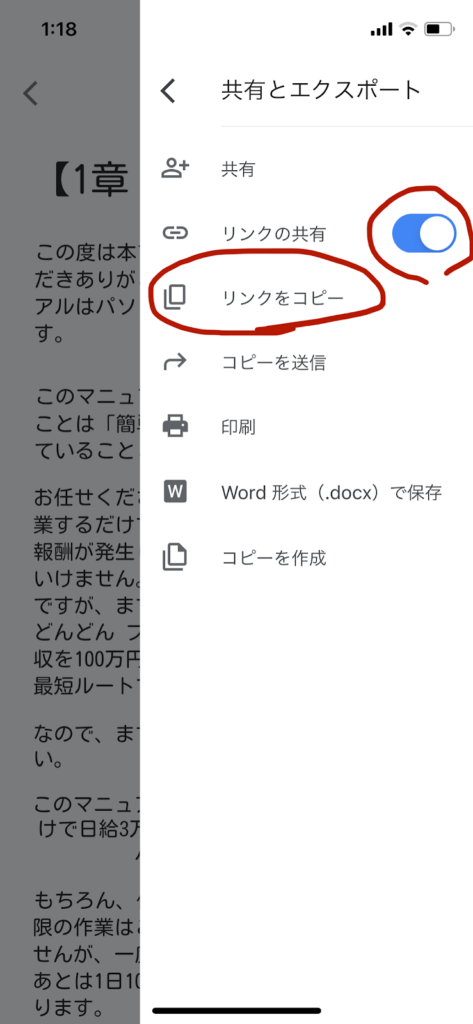Tap コピーを作成 text
The width and height of the screenshot is (473, 1024).
pos(274,558)
